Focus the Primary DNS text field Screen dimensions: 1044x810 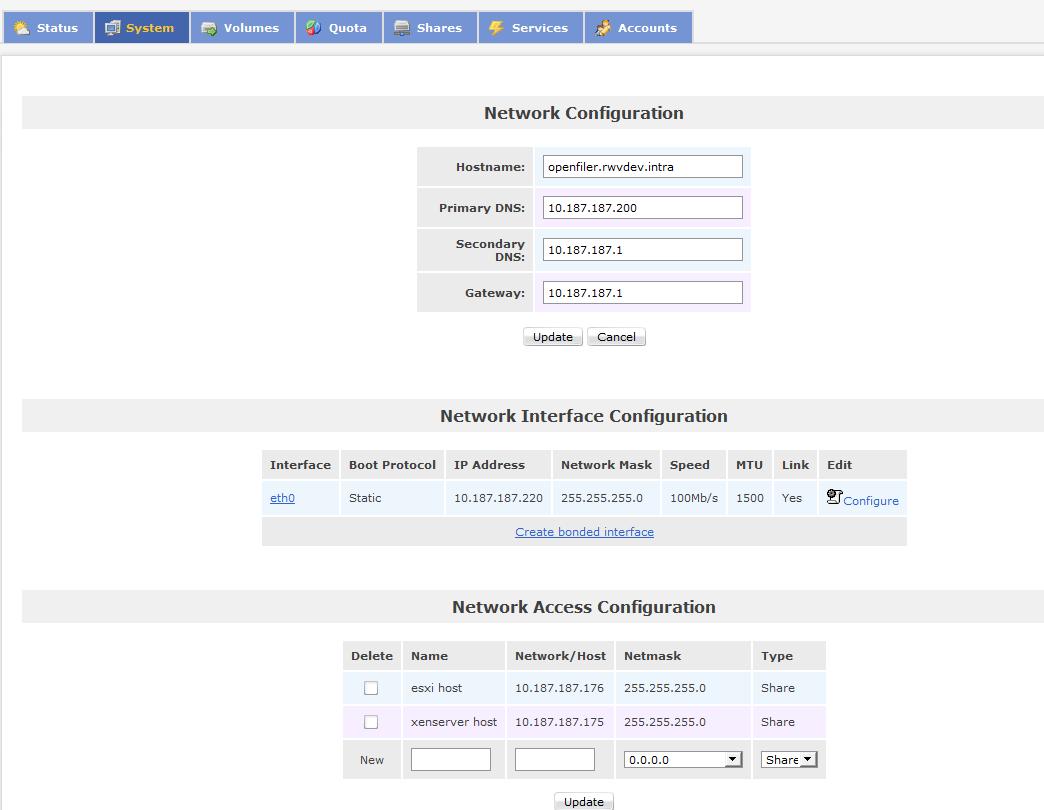coord(642,208)
